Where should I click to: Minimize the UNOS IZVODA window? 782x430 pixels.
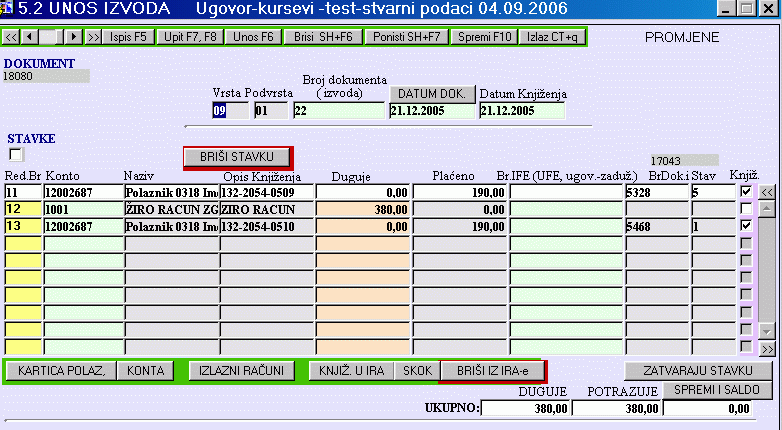click(x=727, y=8)
